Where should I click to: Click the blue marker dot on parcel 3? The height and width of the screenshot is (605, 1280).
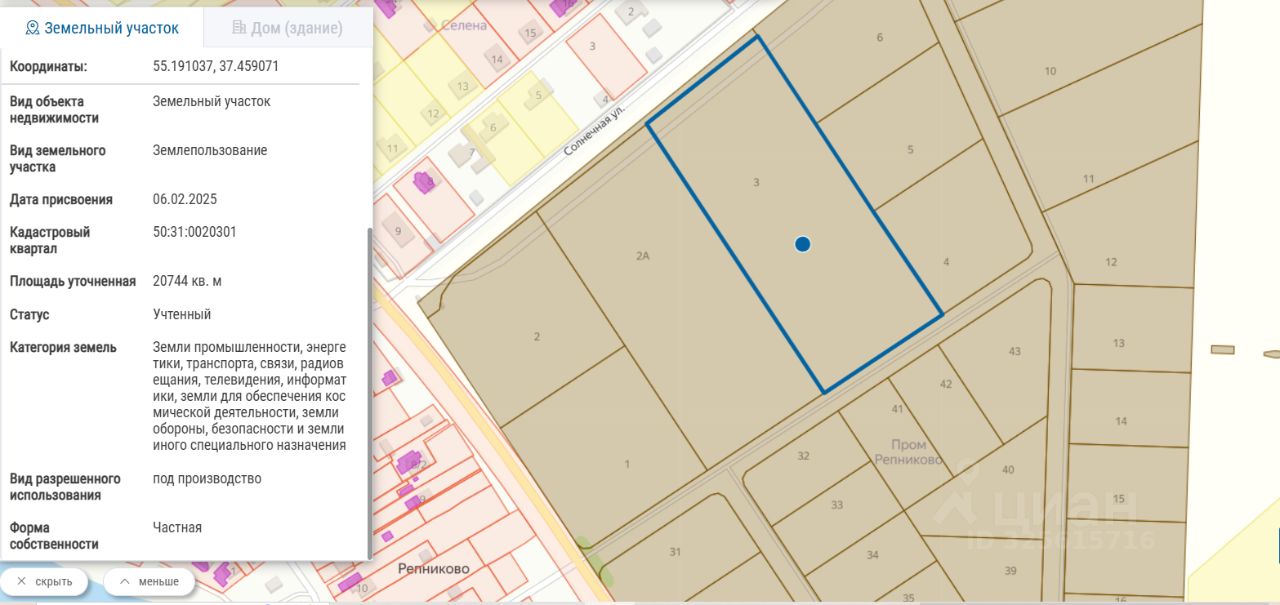point(802,244)
